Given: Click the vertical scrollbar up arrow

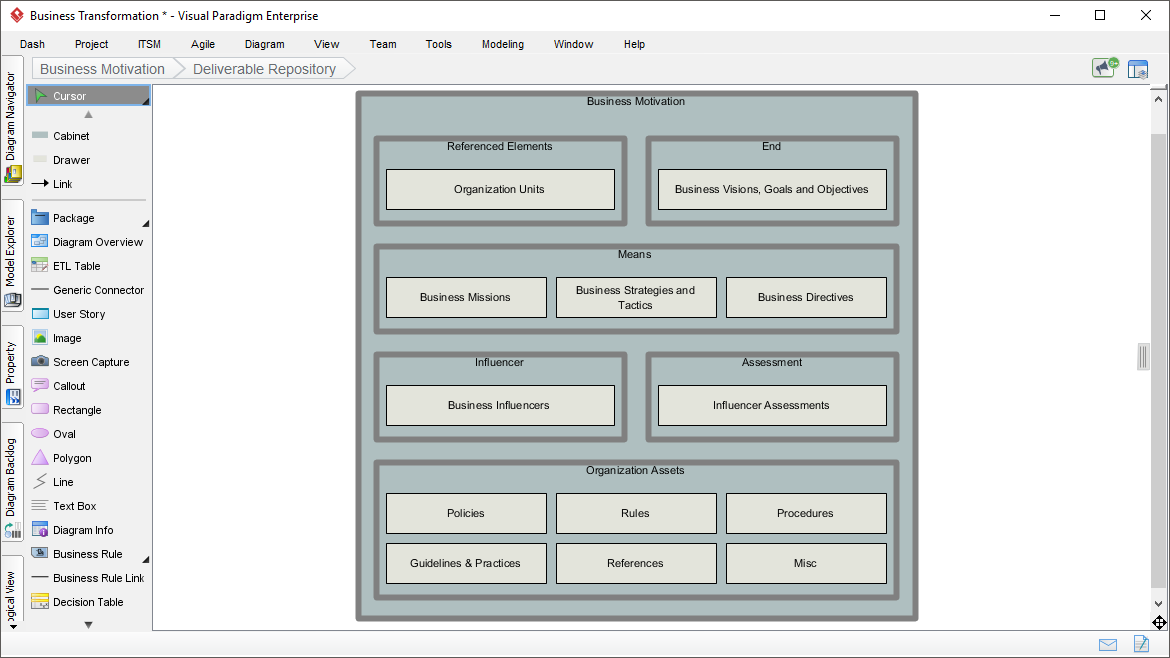Looking at the screenshot, I should click(x=1158, y=99).
